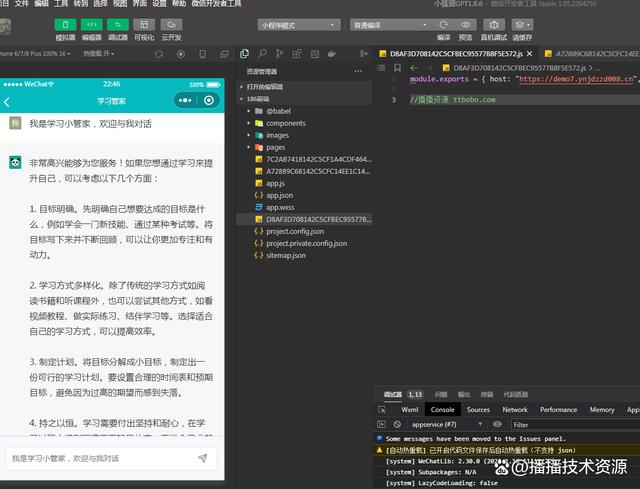Click the preview eye icon in toolbar
640x489 pixels.
pos(465,25)
